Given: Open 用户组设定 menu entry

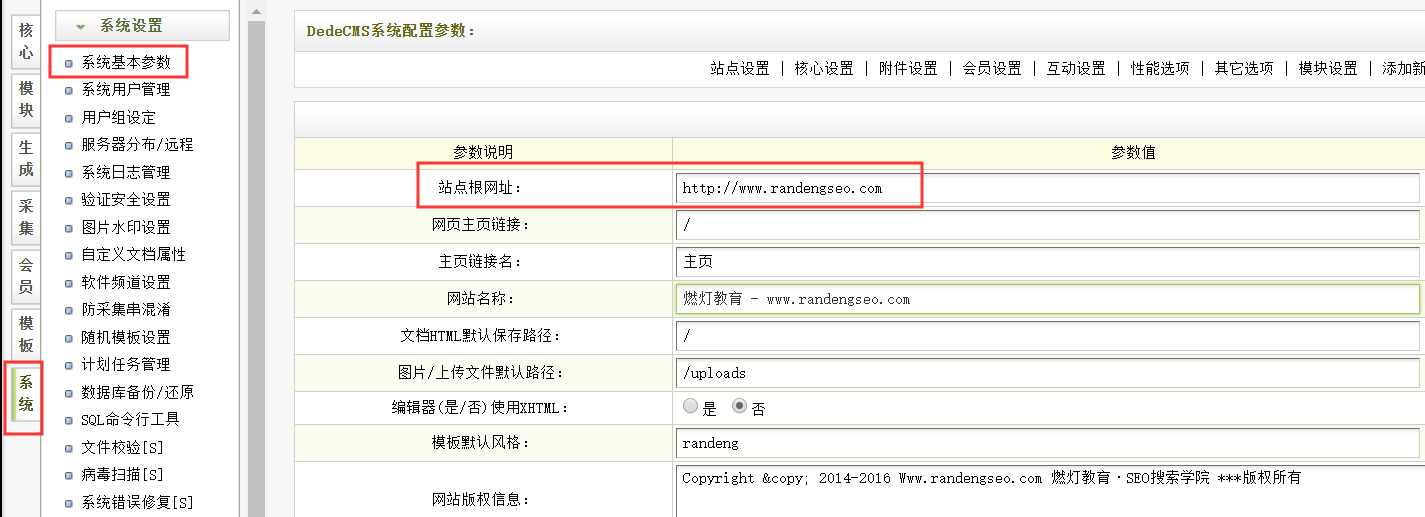Looking at the screenshot, I should pyautogui.click(x=119, y=117).
